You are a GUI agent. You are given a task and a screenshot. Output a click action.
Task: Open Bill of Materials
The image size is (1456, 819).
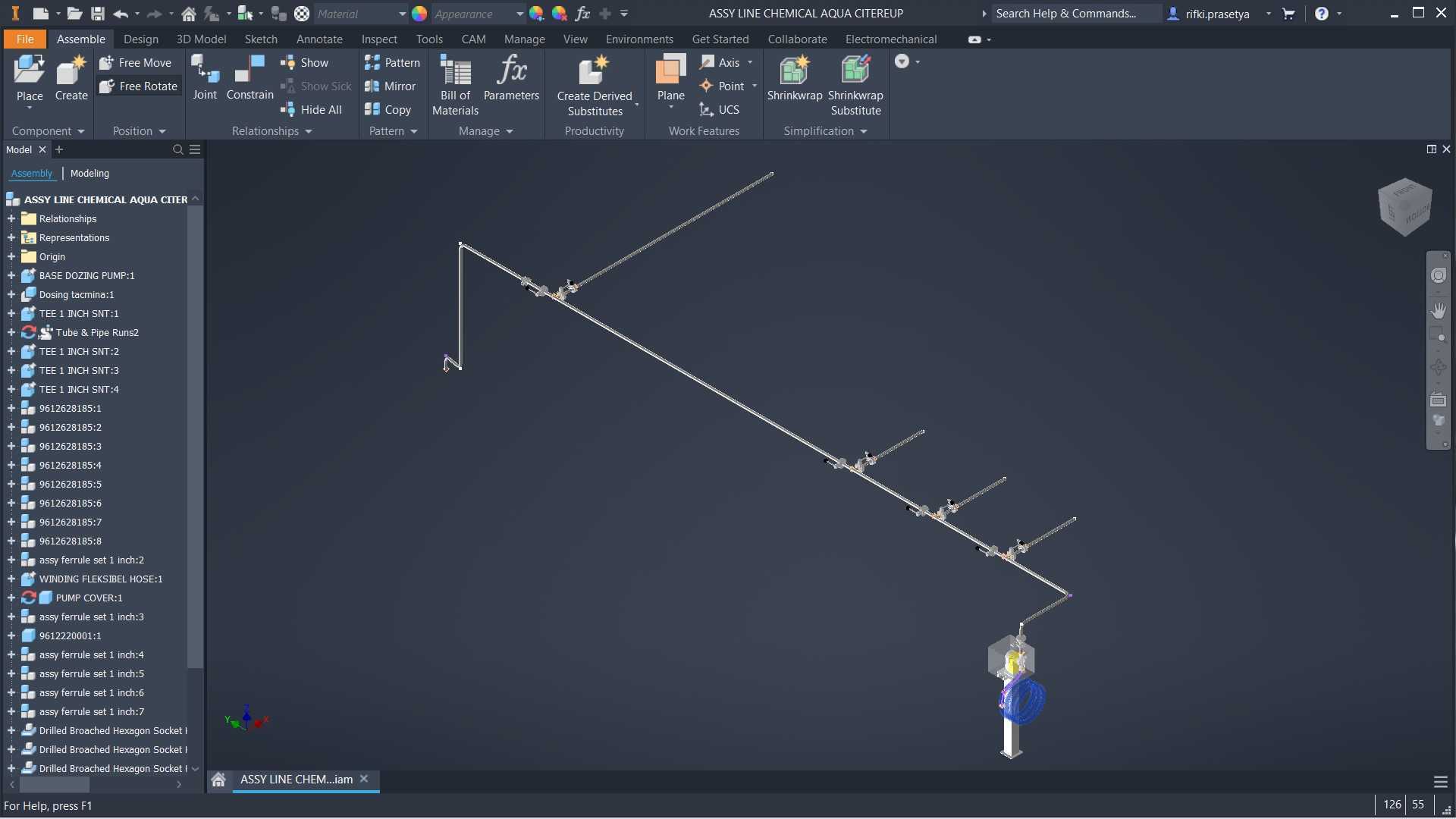tap(455, 85)
